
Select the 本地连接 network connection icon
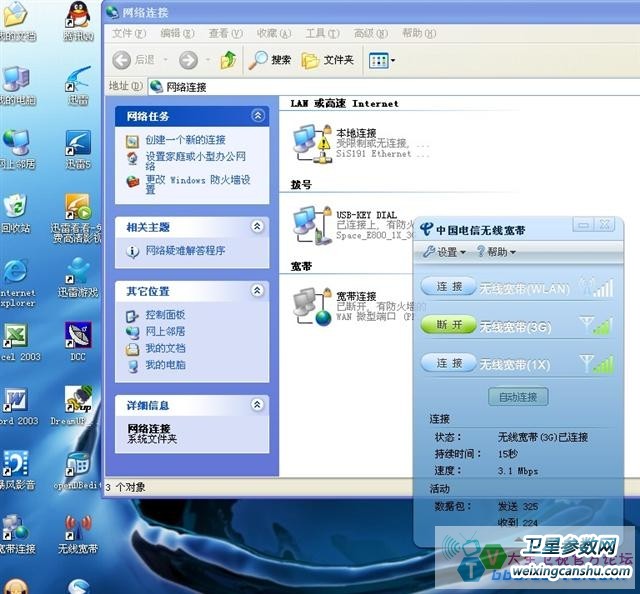312,144
